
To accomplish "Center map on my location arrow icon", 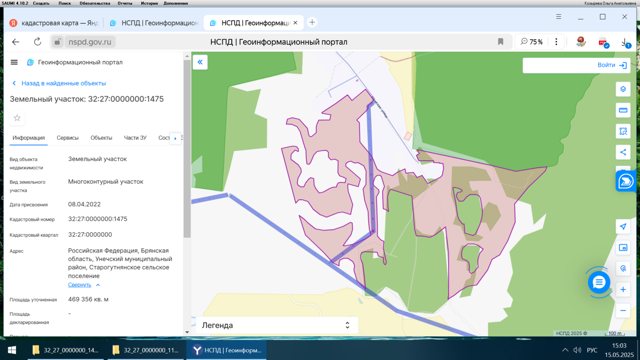I will pos(623,227).
